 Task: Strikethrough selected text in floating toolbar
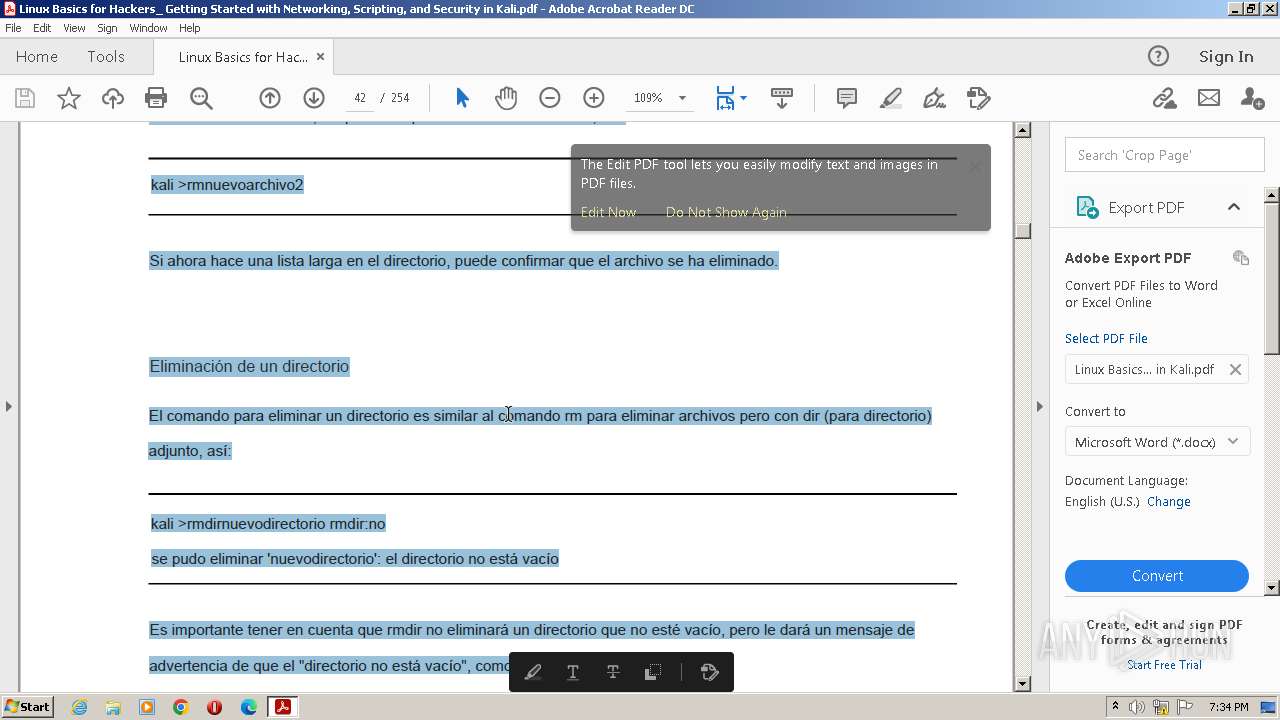click(x=613, y=672)
